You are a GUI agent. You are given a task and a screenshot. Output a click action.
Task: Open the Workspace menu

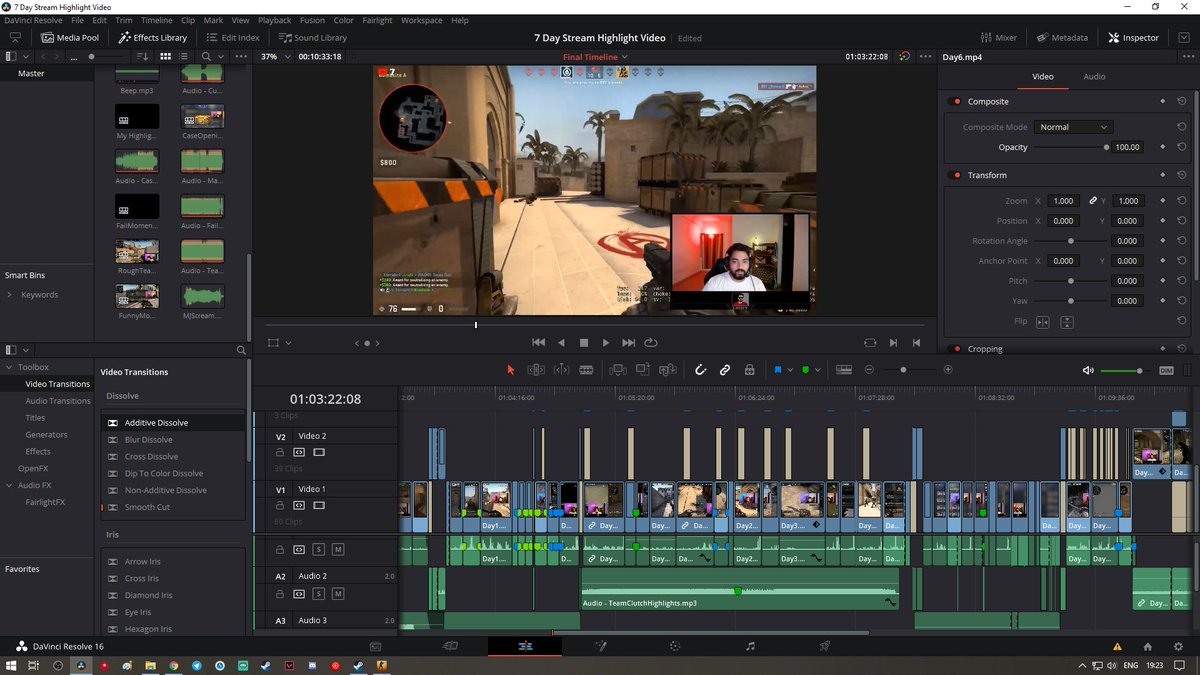422,20
